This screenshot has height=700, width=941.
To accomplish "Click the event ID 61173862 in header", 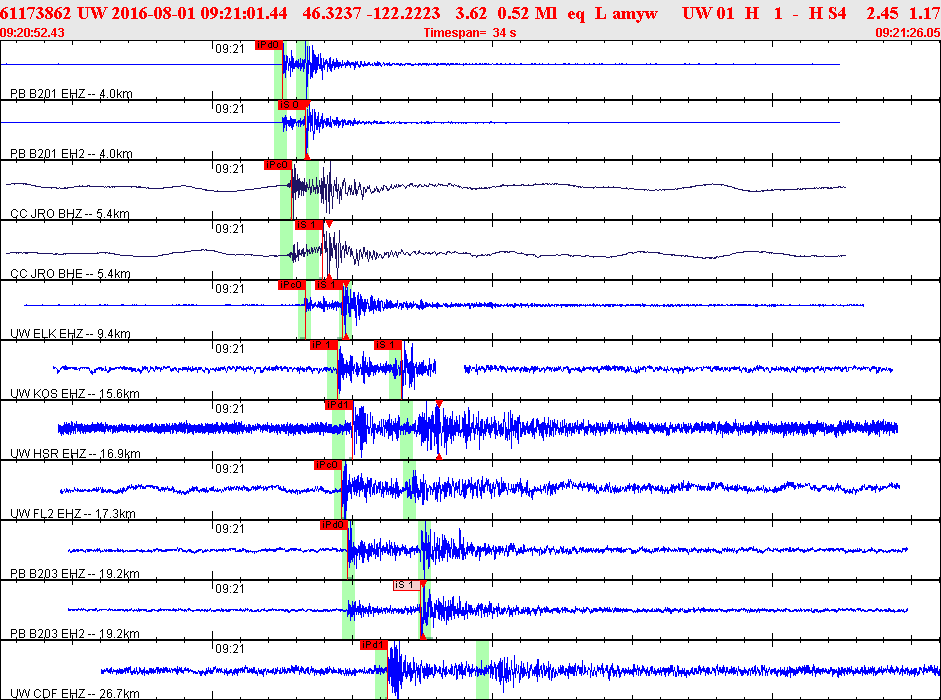I will 35,13.
